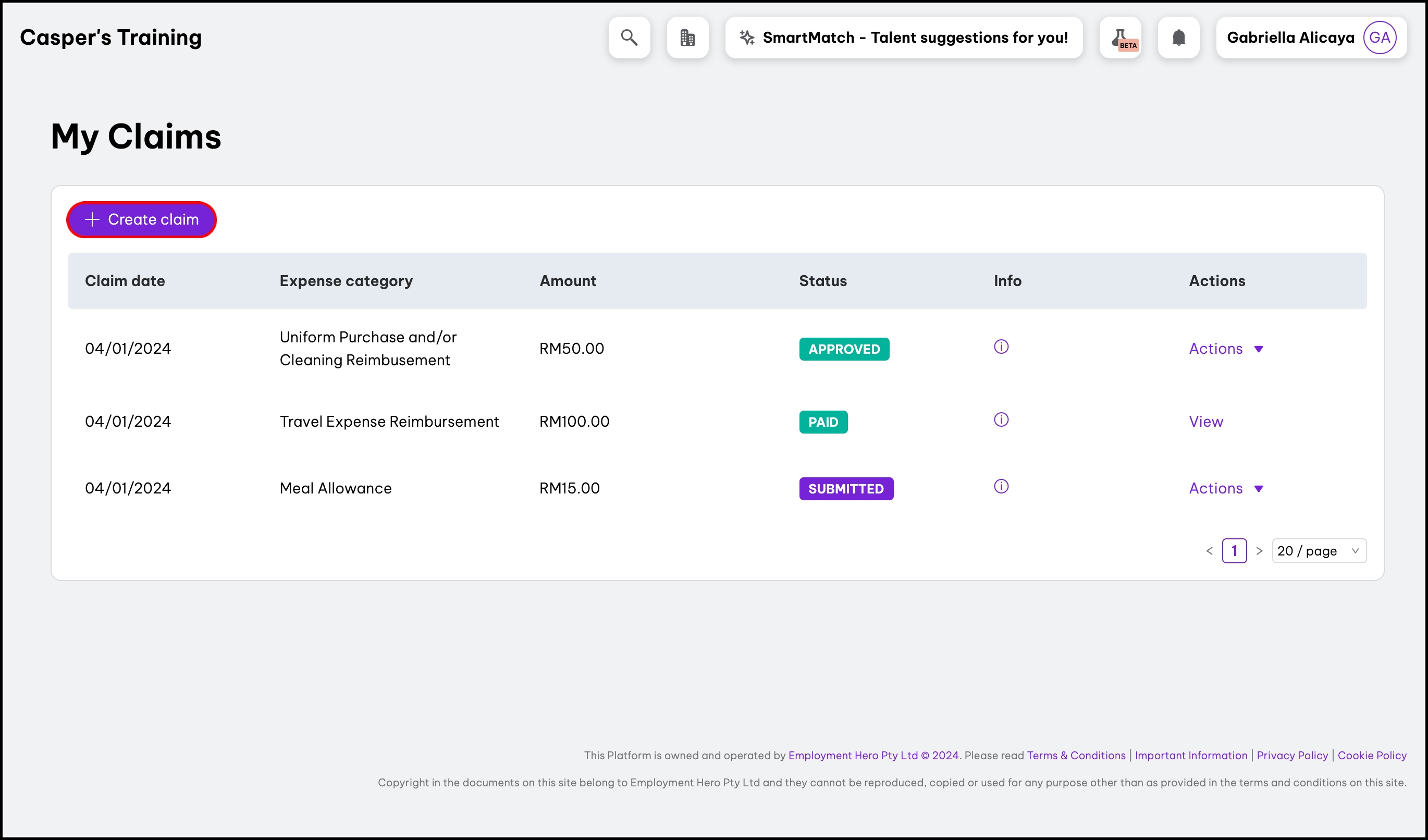Click info icon for Uniform Purchase claim
The image size is (1428, 840).
point(1001,347)
